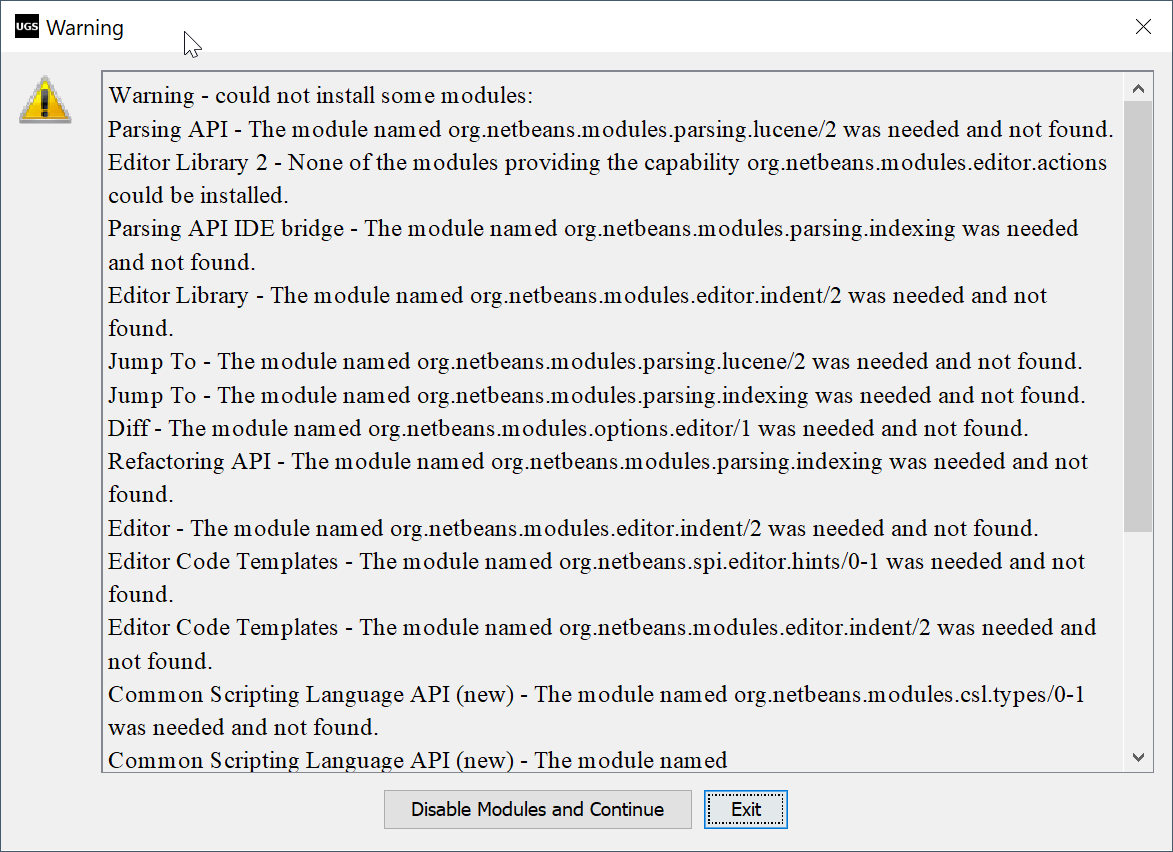Click the scrollbar up arrow
This screenshot has height=852, width=1173.
pos(1138,88)
